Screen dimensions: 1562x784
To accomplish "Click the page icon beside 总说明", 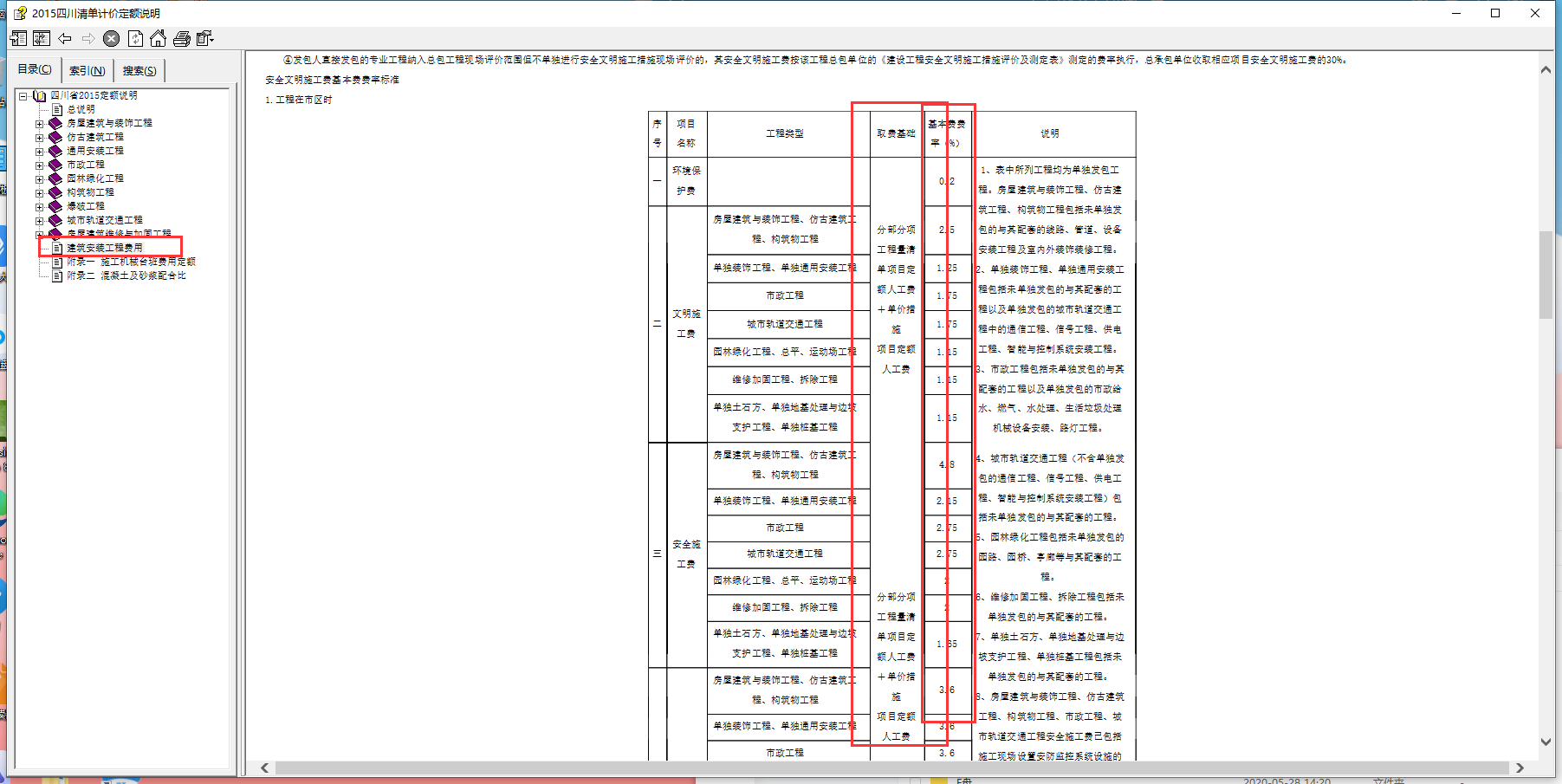I will (x=57, y=109).
